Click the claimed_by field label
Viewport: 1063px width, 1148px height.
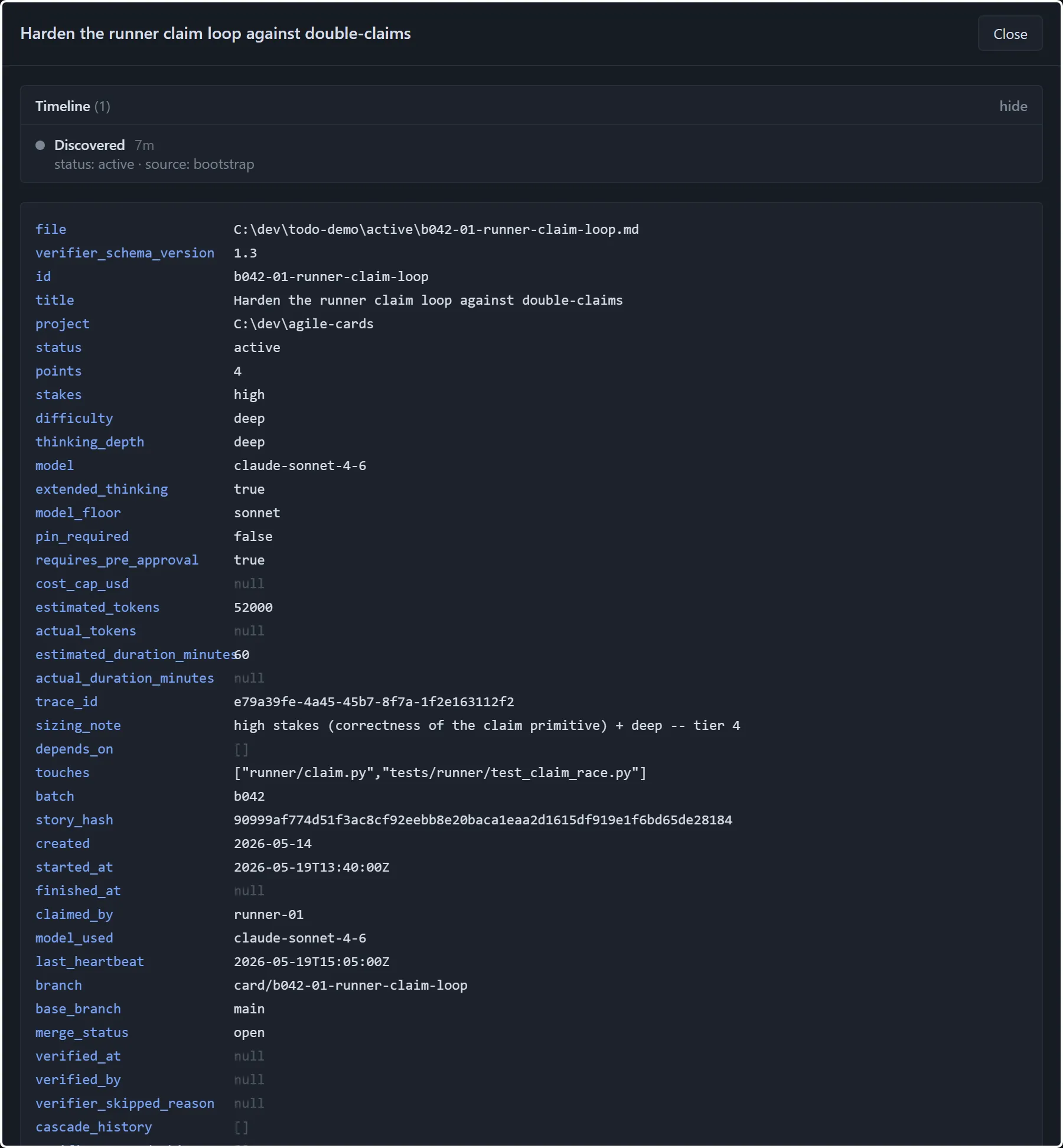[x=74, y=914]
